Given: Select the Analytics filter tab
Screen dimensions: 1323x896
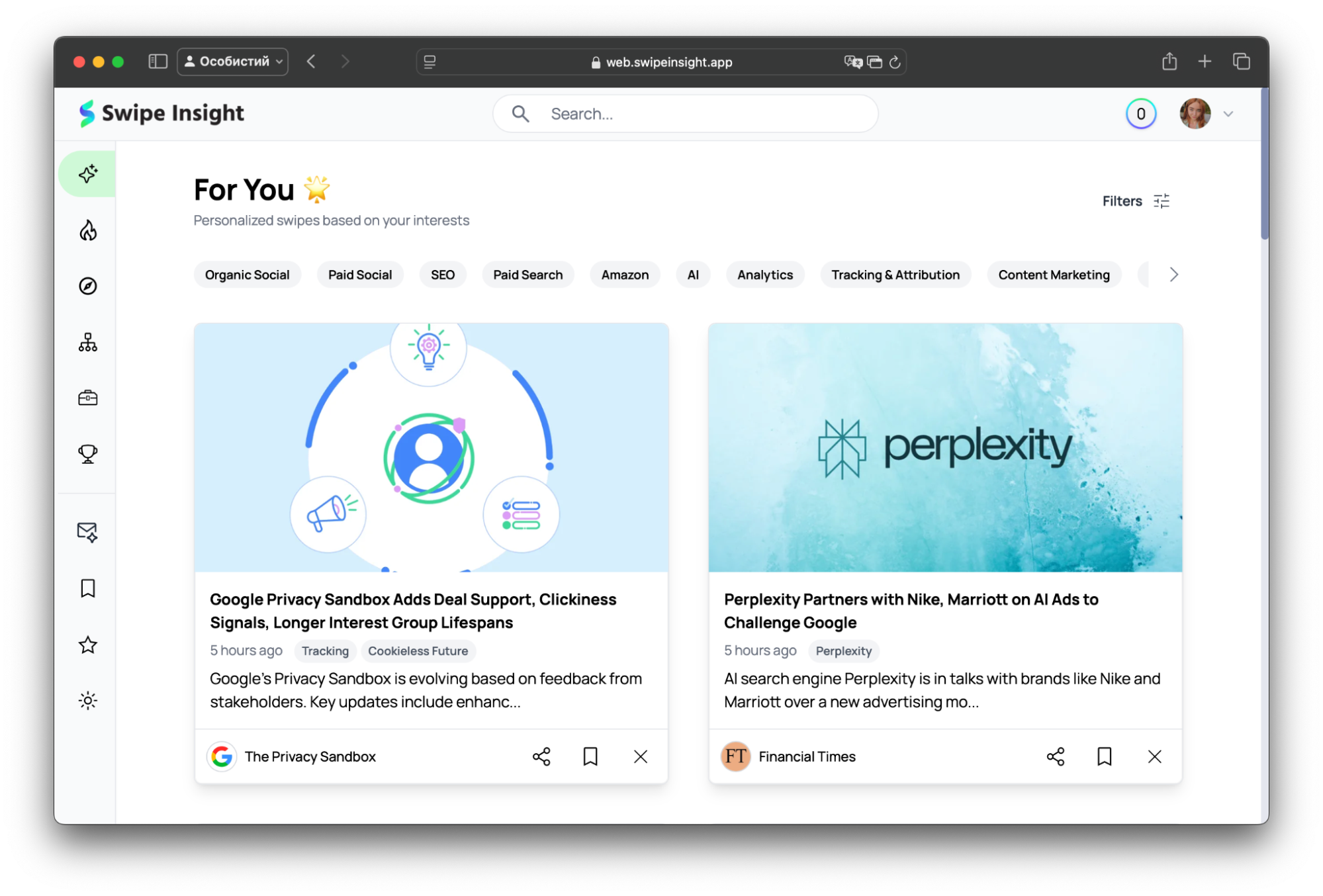Looking at the screenshot, I should point(765,275).
